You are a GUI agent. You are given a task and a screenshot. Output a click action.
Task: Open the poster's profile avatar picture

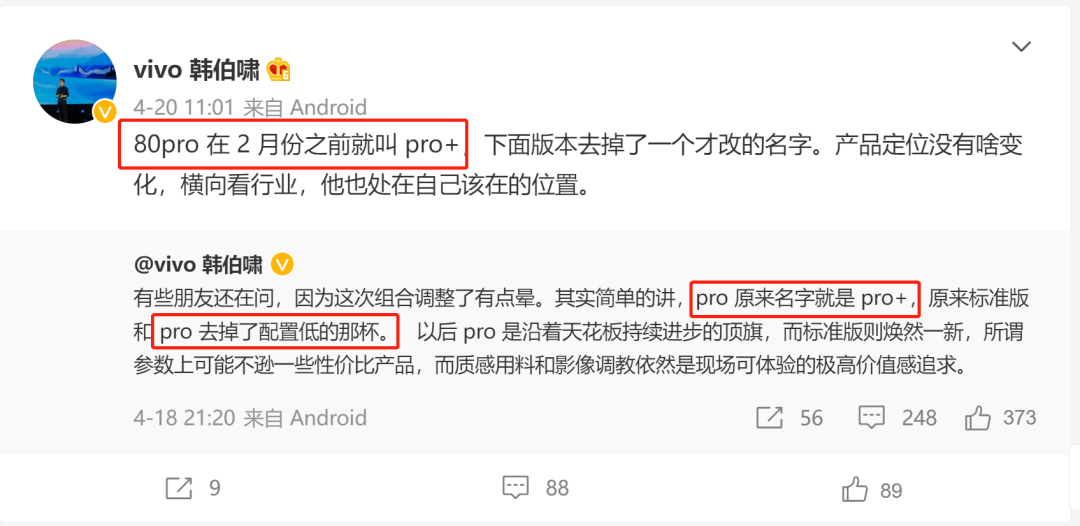point(74,82)
